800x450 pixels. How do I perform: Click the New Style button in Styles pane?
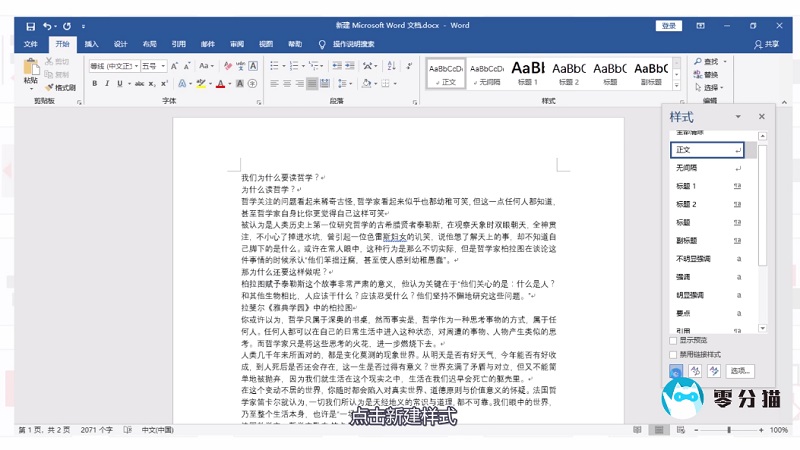click(677, 371)
